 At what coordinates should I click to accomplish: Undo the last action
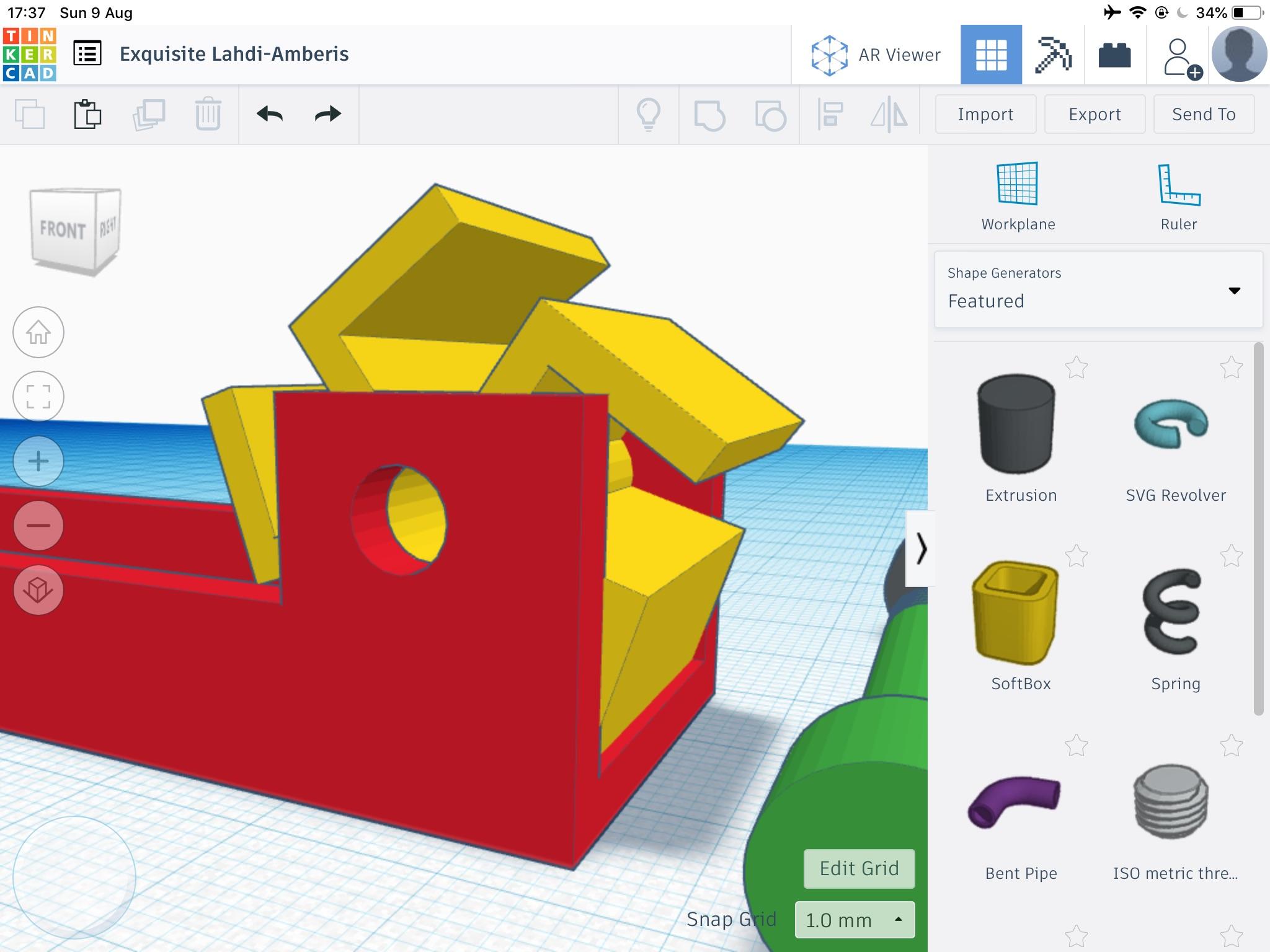(x=269, y=114)
